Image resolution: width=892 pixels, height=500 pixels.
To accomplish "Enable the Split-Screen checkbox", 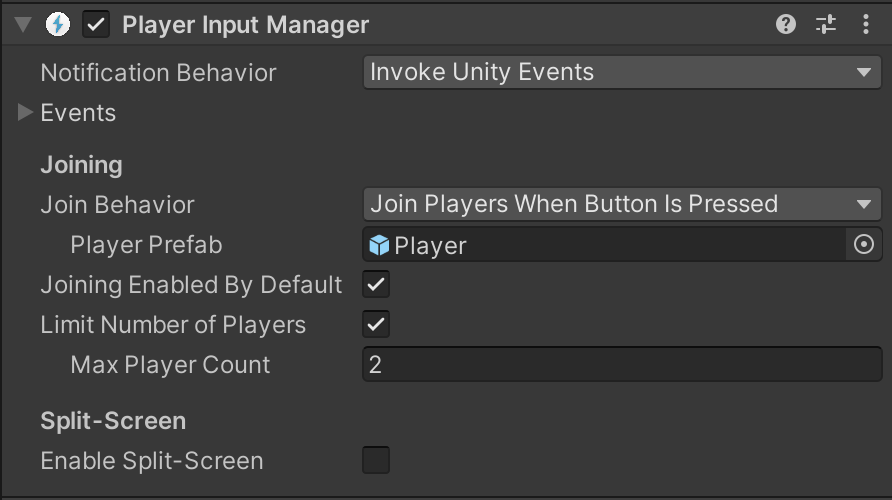I will (376, 460).
